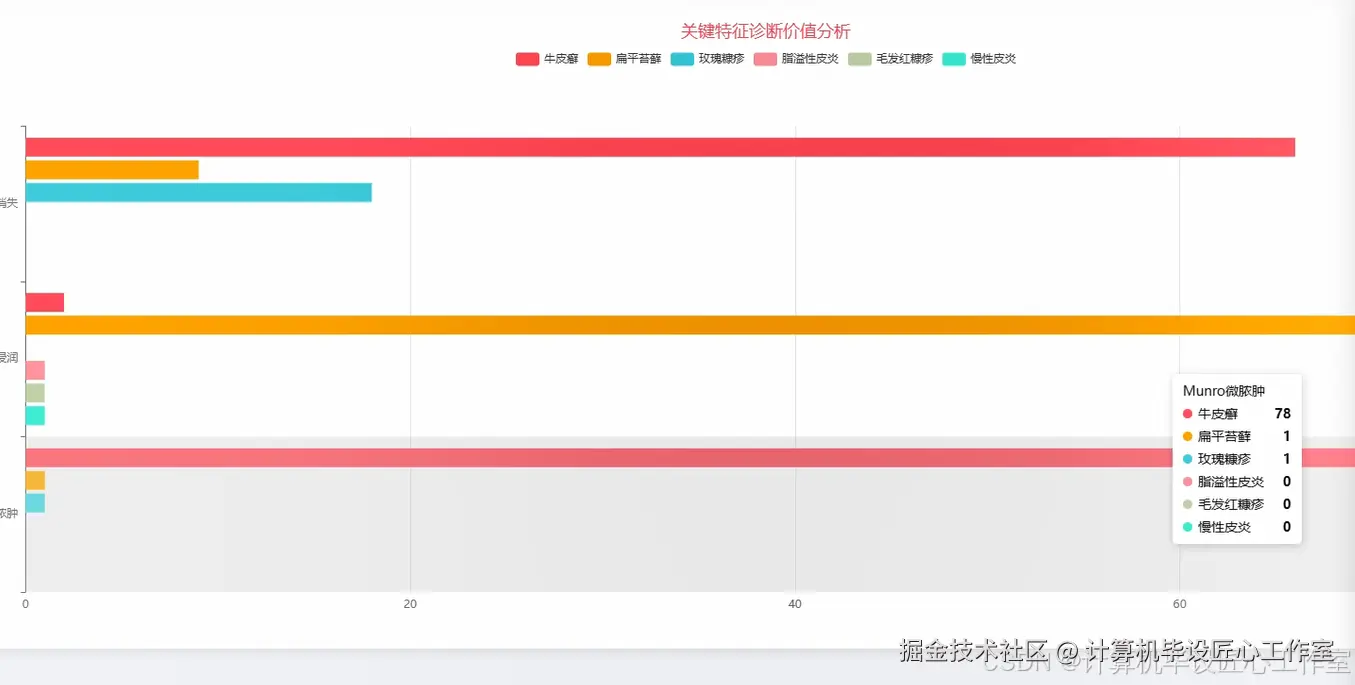This screenshot has width=1355, height=685.
Task: Click the x-axis label 0
Action: 25,604
